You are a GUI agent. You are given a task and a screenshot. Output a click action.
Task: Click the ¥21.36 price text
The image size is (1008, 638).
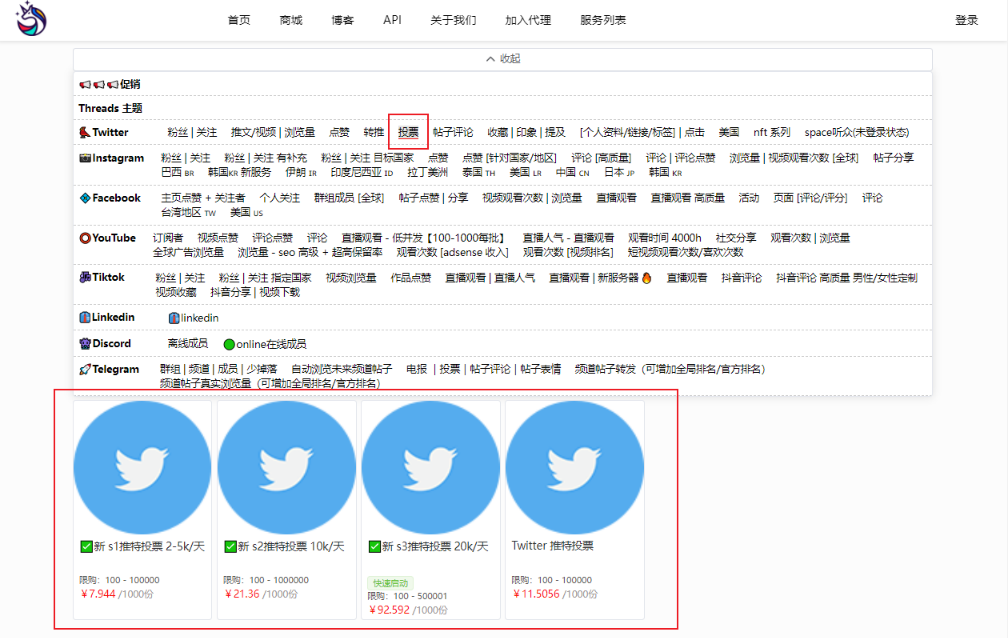(242, 594)
